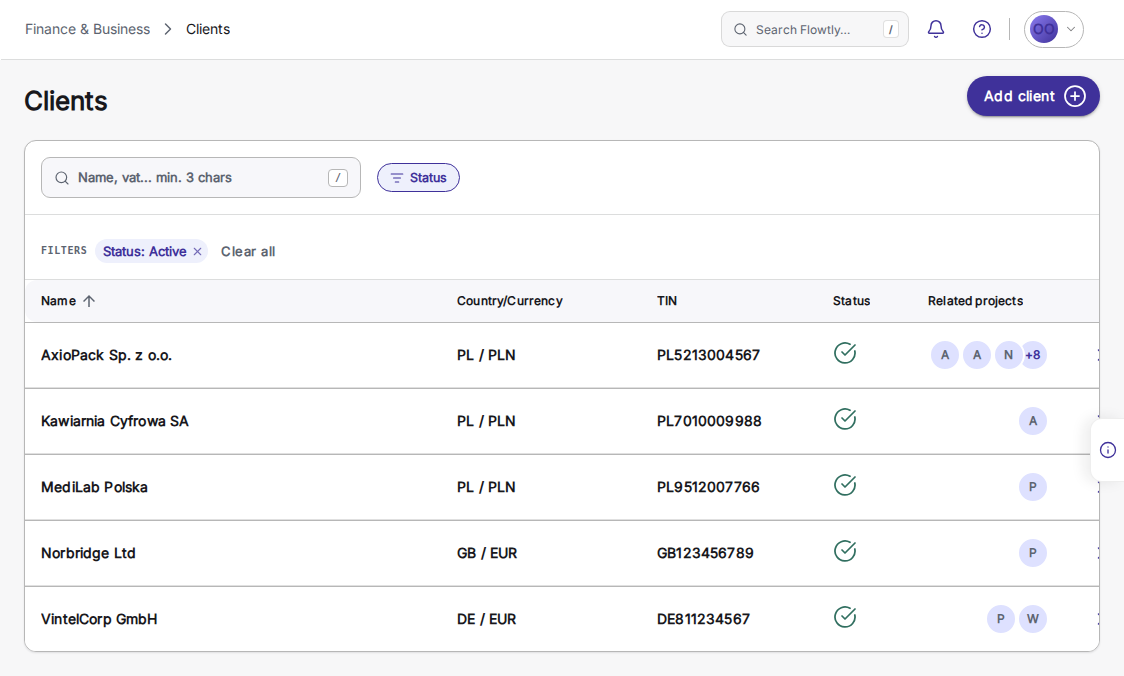This screenshot has width=1124, height=676.
Task: Open the notifications bell
Action: pos(935,29)
